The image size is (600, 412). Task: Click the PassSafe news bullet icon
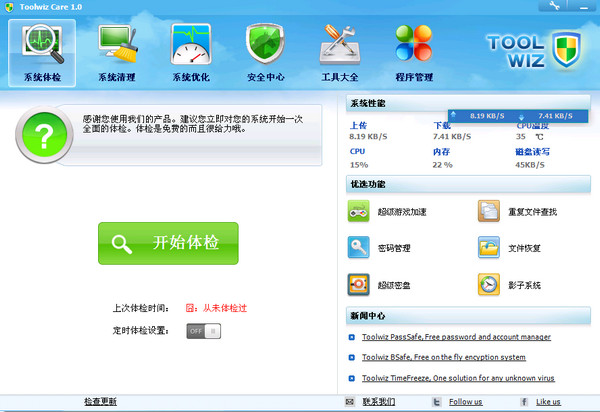352,337
